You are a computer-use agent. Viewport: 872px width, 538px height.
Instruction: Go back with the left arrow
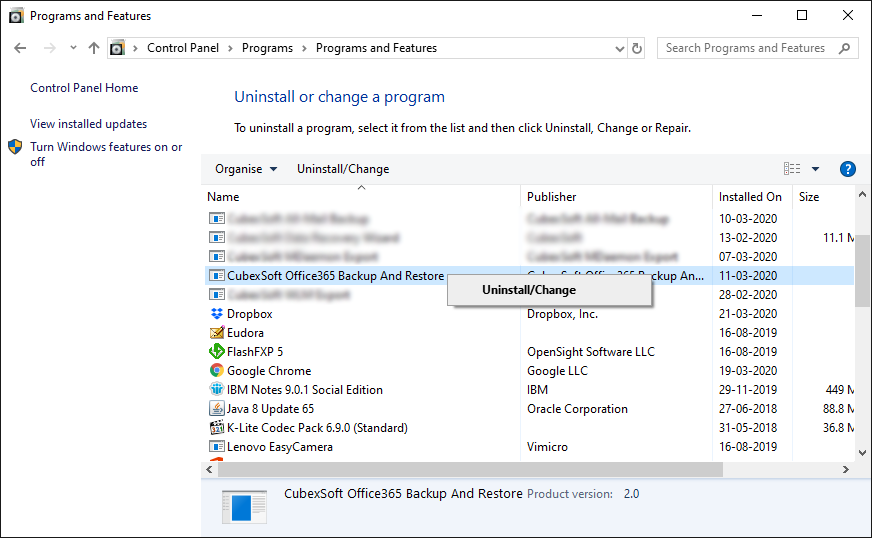click(x=20, y=48)
